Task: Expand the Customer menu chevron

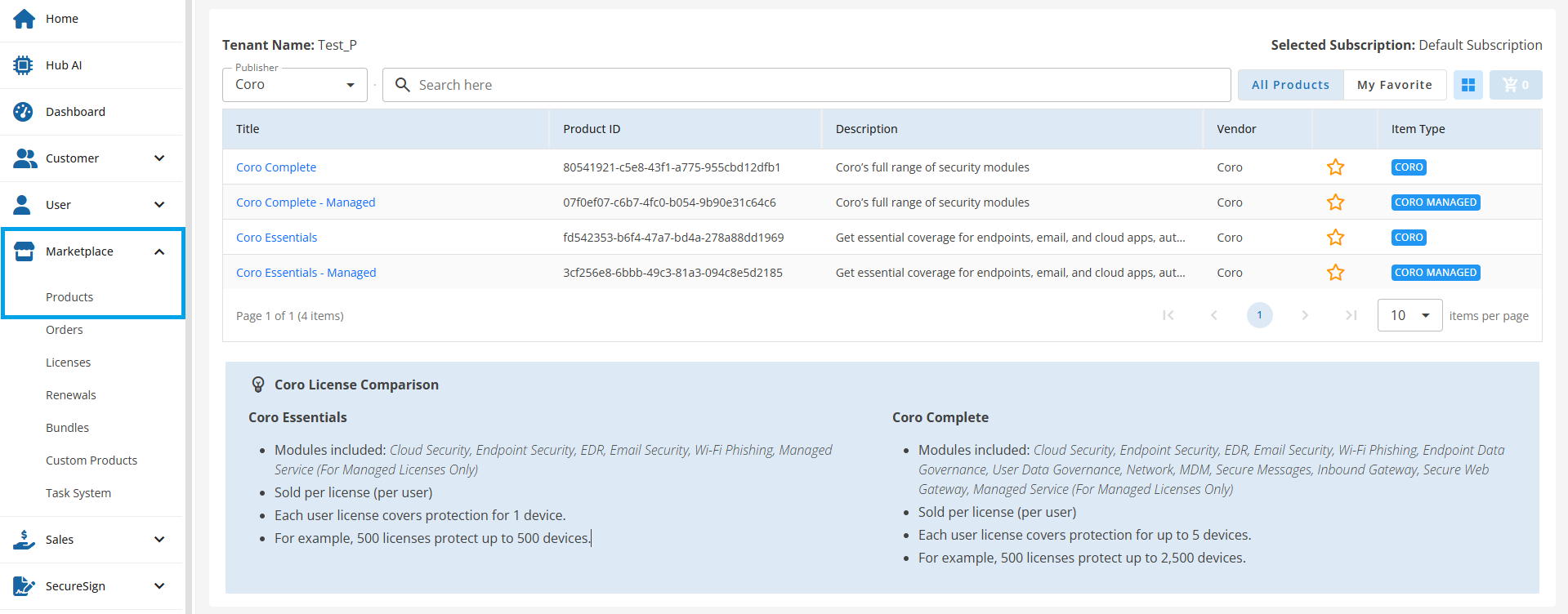Action: 159,158
